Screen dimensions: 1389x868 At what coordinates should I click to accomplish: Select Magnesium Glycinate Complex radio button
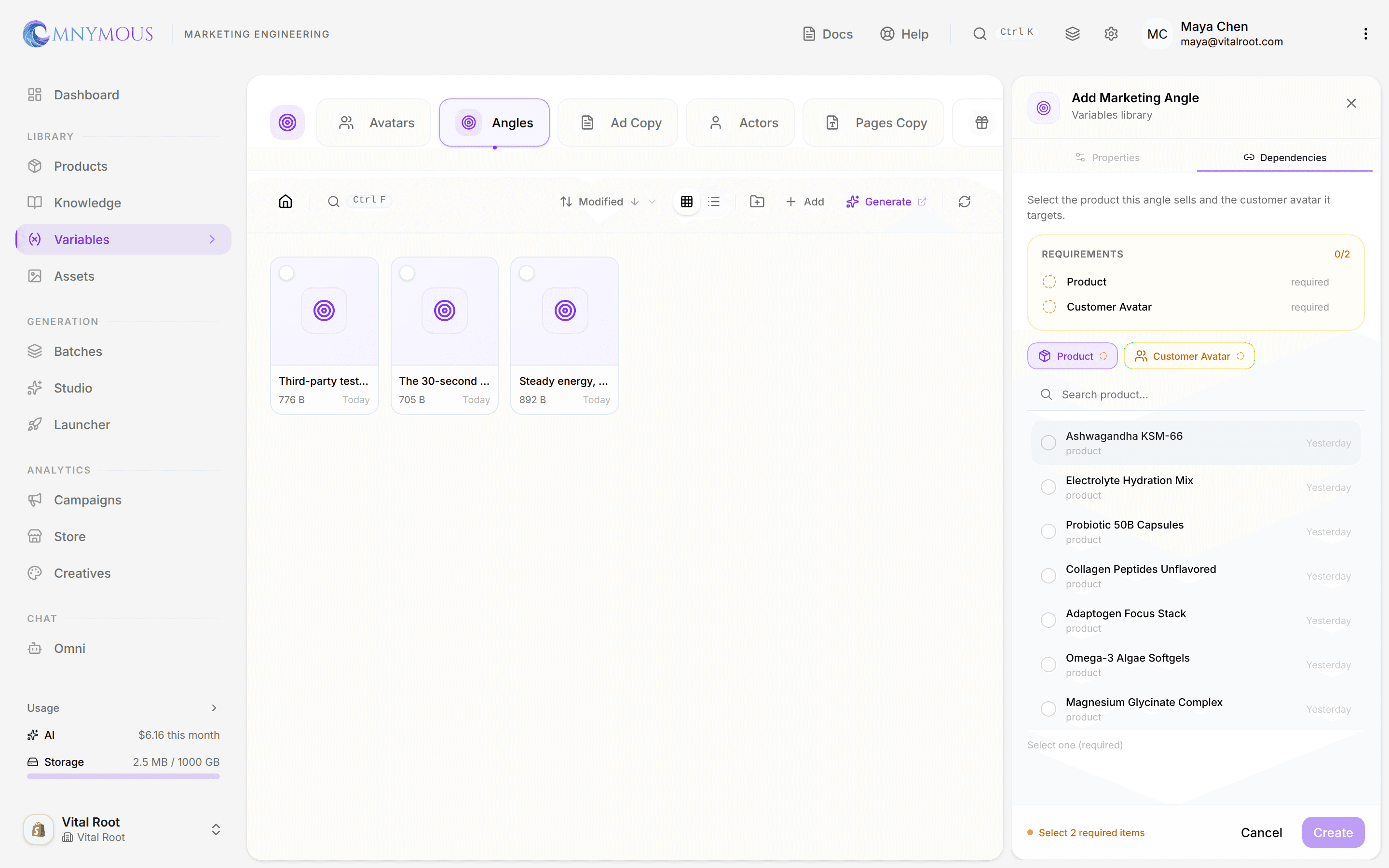point(1049,709)
